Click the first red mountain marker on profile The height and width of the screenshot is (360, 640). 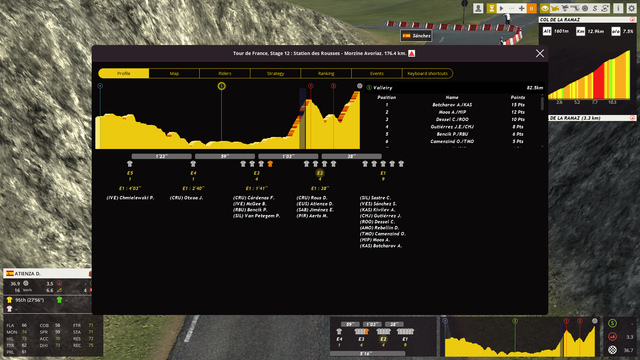pyautogui.click(x=311, y=86)
